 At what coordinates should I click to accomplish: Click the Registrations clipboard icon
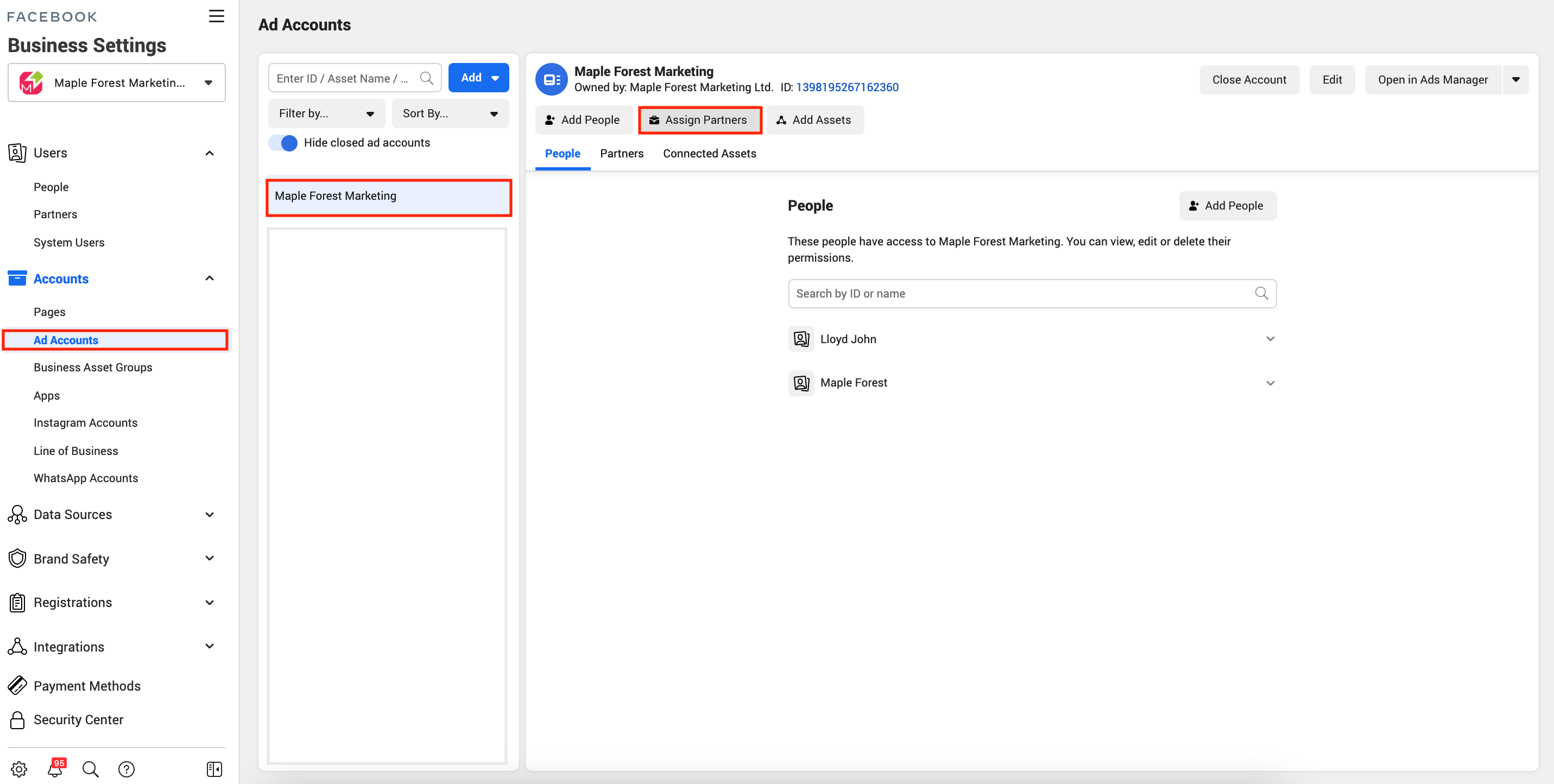click(17, 603)
